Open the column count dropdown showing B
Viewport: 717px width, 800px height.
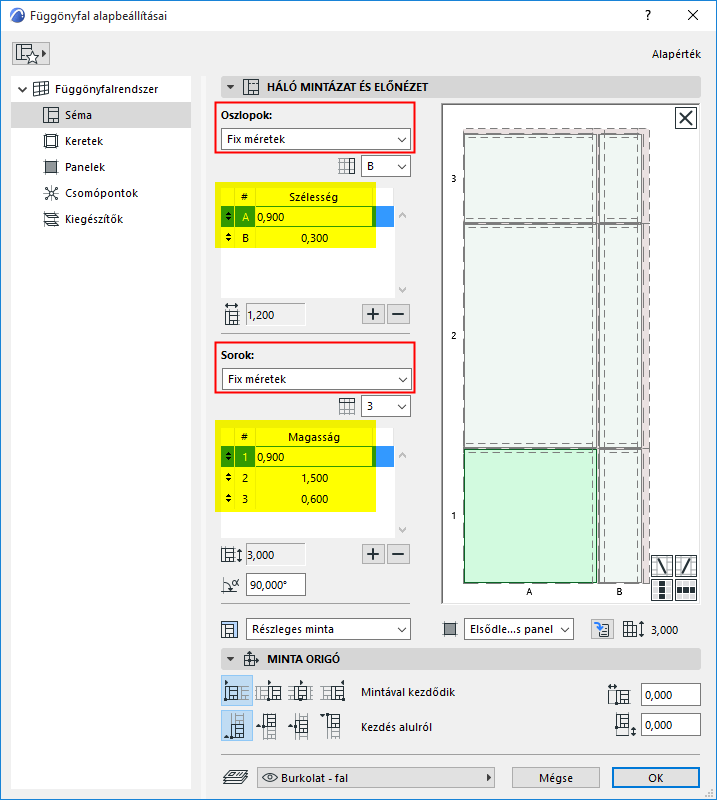click(386, 166)
